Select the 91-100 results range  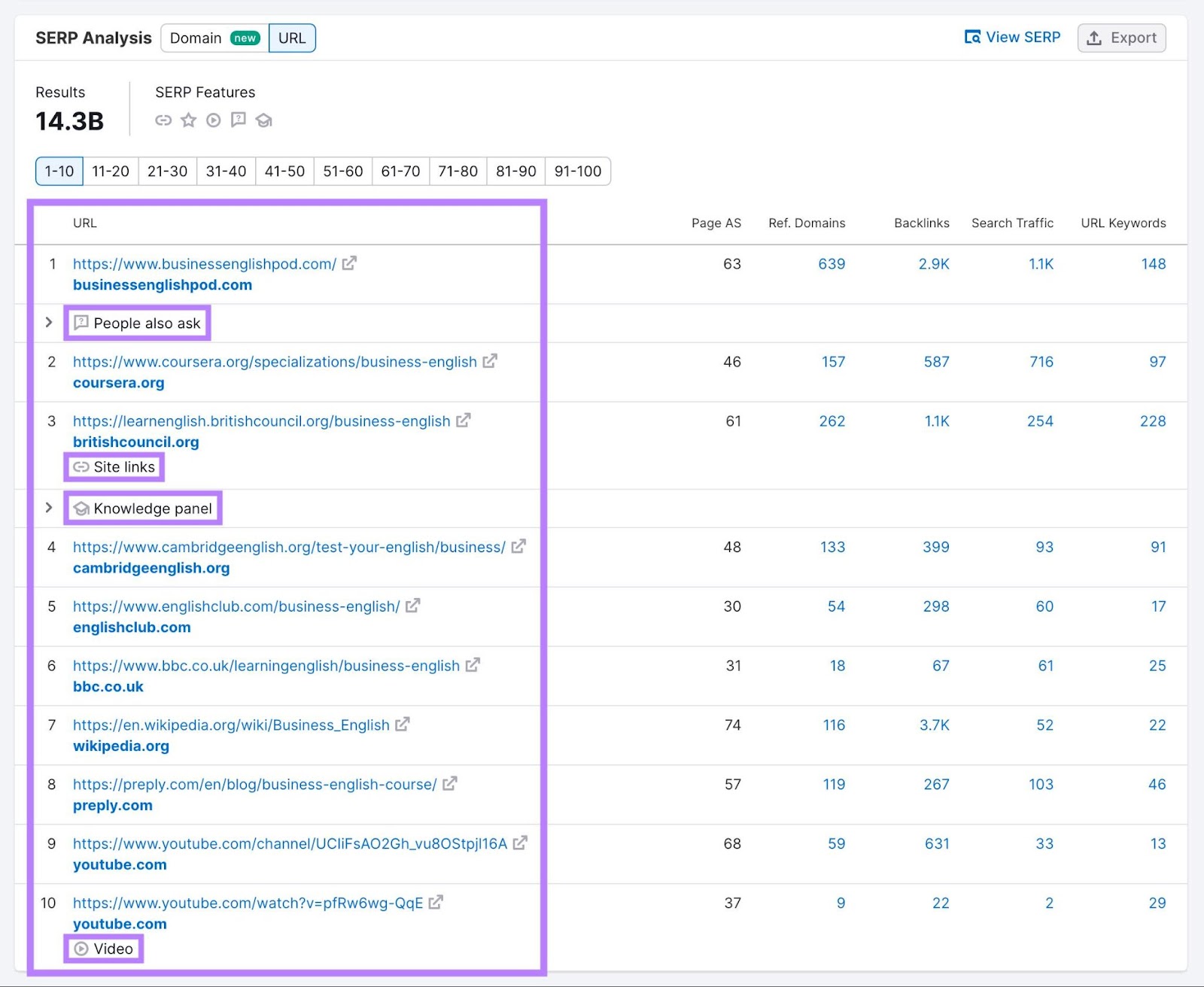(578, 171)
